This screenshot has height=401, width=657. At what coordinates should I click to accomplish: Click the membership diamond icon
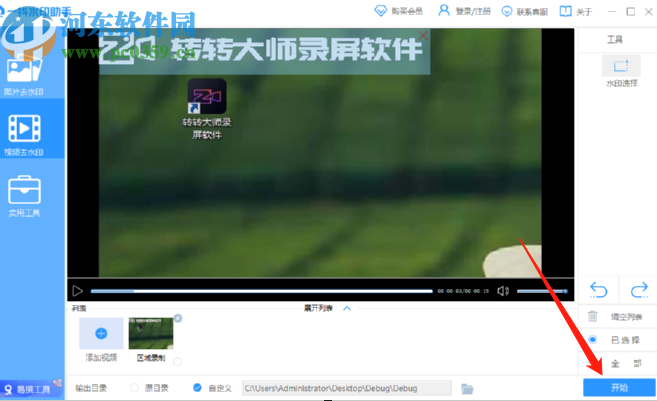pos(380,11)
